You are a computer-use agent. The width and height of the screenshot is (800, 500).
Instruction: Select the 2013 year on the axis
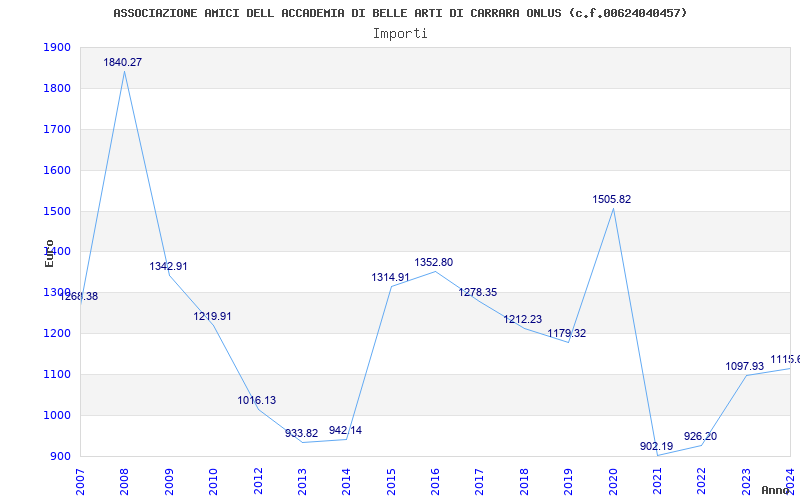pyautogui.click(x=302, y=482)
